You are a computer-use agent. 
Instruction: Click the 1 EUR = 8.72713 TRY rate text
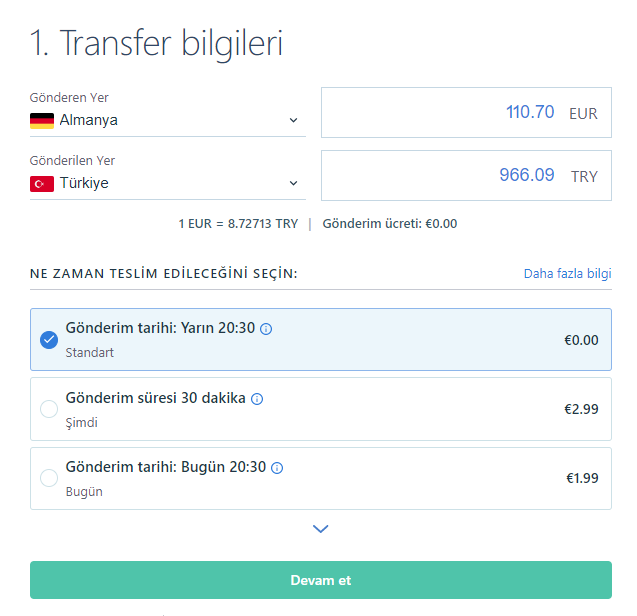click(x=238, y=224)
